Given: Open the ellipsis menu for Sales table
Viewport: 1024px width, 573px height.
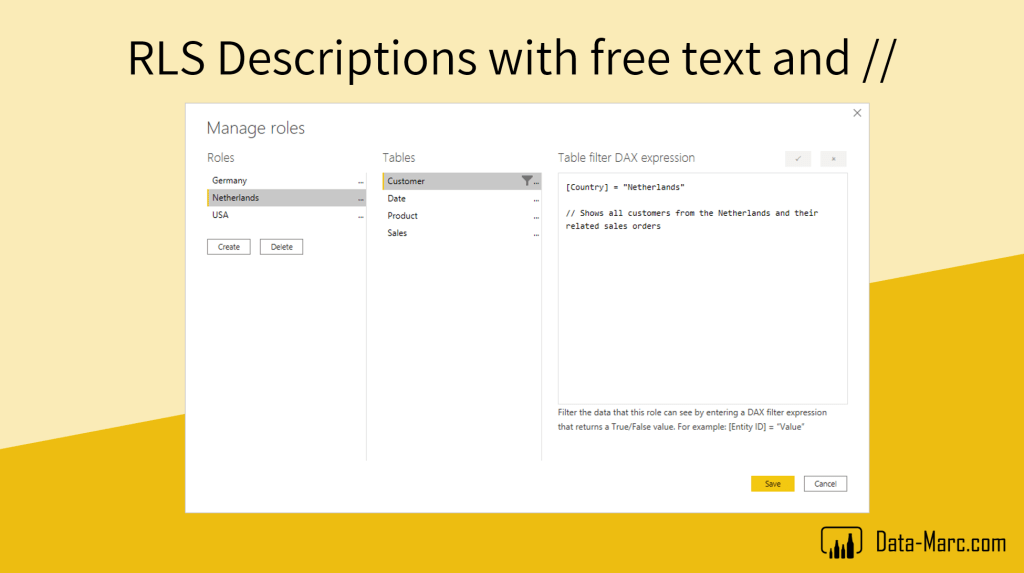Looking at the screenshot, I should (x=536, y=234).
